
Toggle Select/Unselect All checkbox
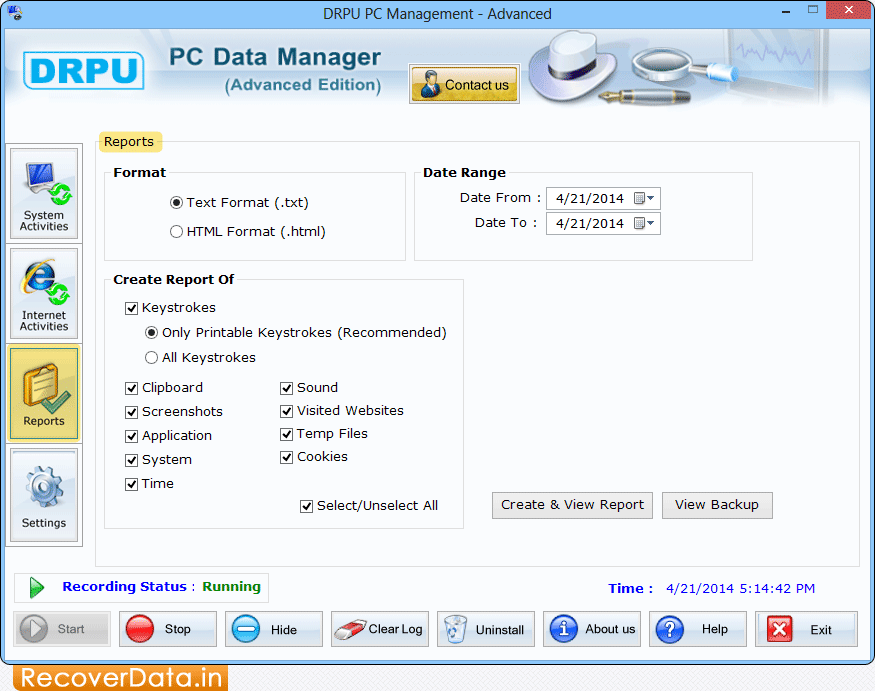[x=306, y=506]
